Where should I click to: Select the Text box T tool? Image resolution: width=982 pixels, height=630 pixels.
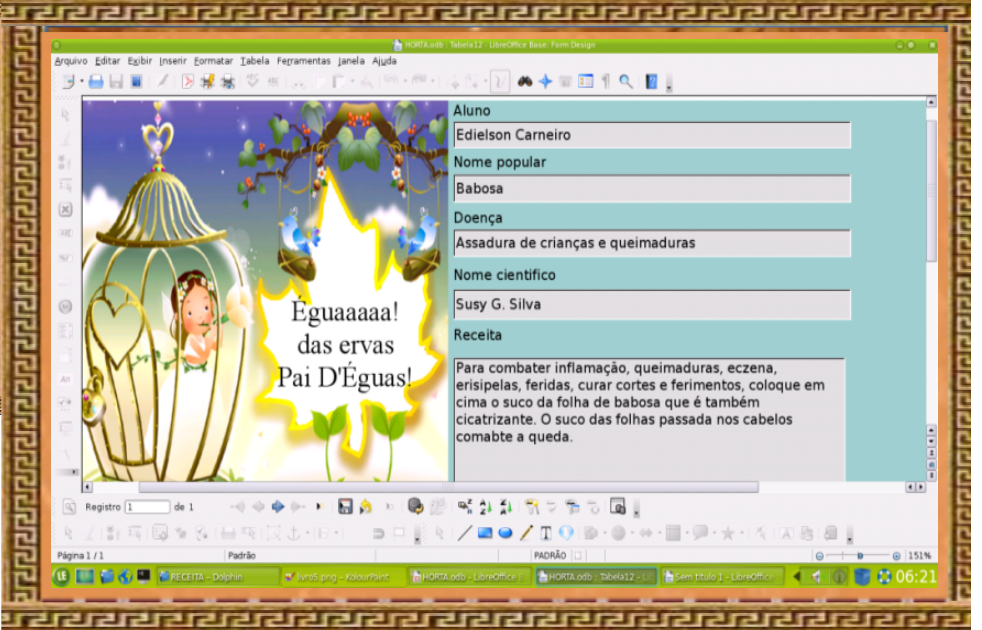[x=546, y=533]
